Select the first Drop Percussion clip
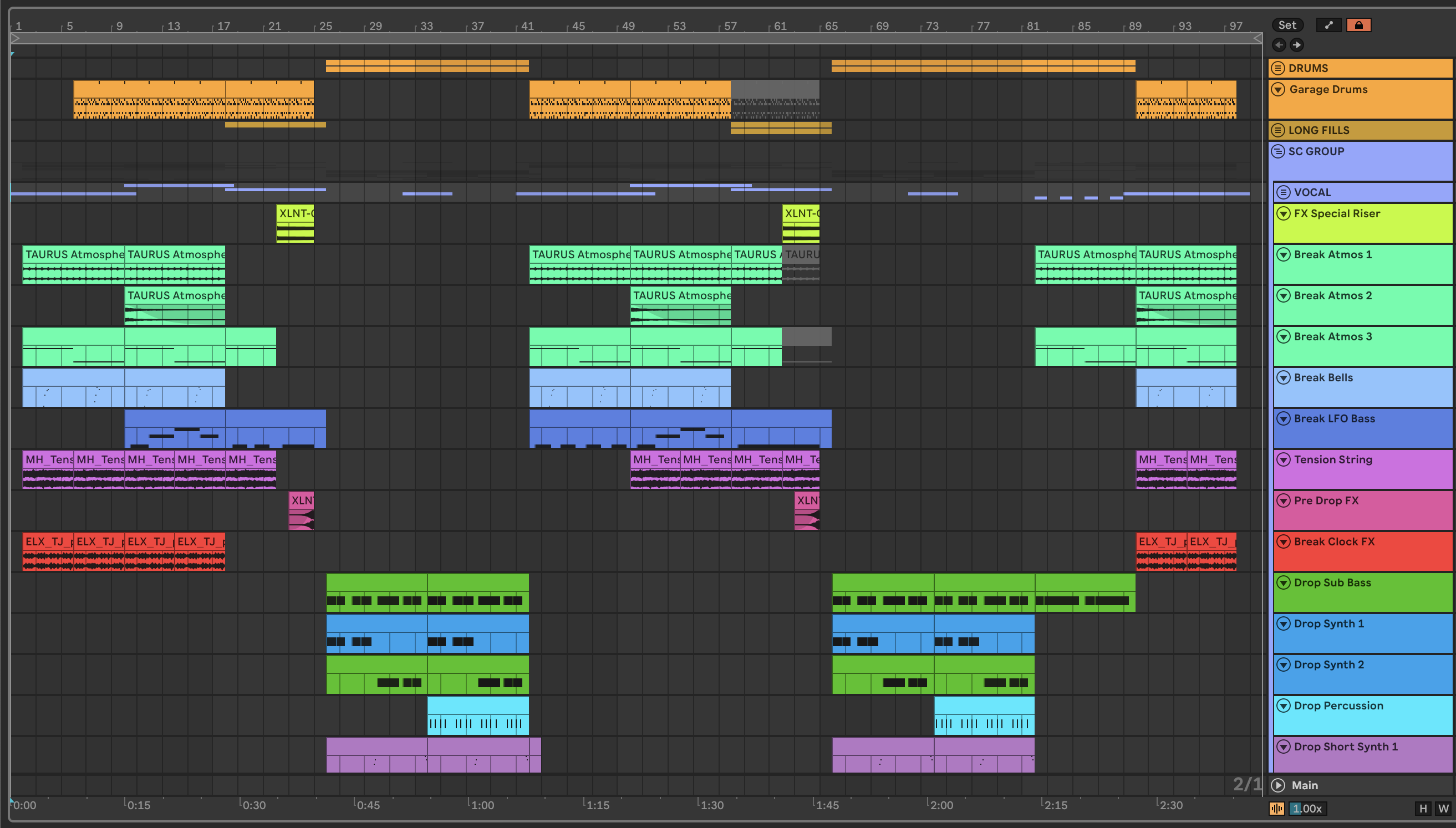Image resolution: width=1456 pixels, height=828 pixels. [478, 715]
